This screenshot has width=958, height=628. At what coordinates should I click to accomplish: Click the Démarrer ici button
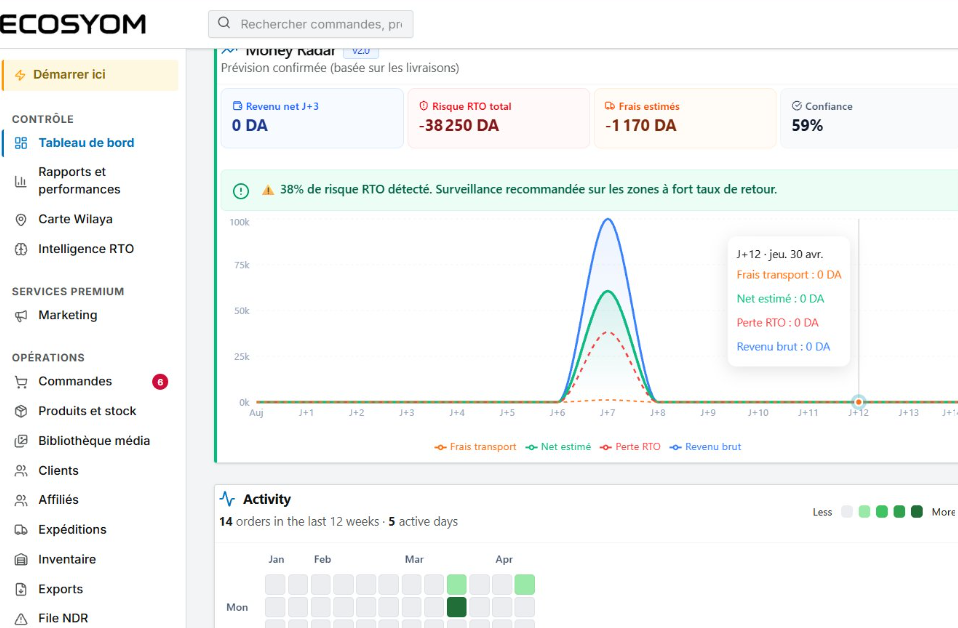tap(90, 75)
